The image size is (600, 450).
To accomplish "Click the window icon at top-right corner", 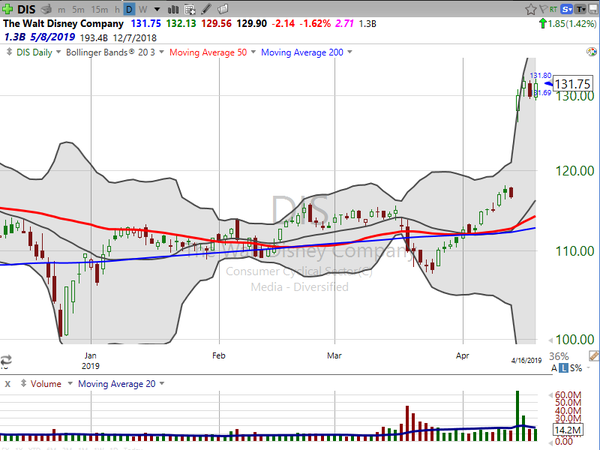I will pos(593,9).
